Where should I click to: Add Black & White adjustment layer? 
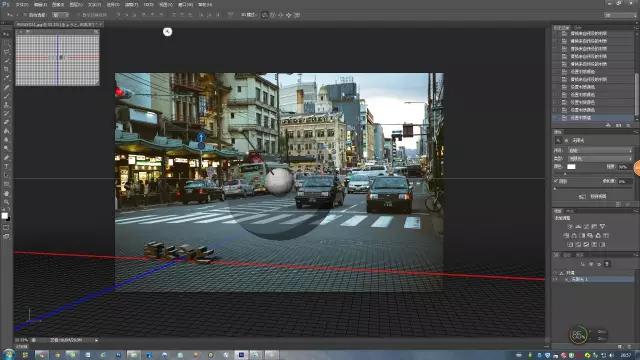coord(582,236)
